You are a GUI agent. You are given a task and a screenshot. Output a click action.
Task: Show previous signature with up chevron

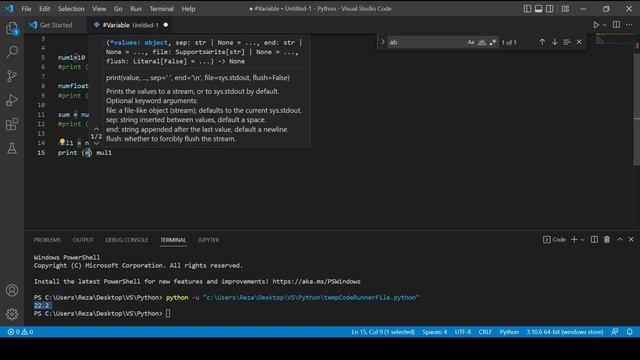[x=96, y=129]
